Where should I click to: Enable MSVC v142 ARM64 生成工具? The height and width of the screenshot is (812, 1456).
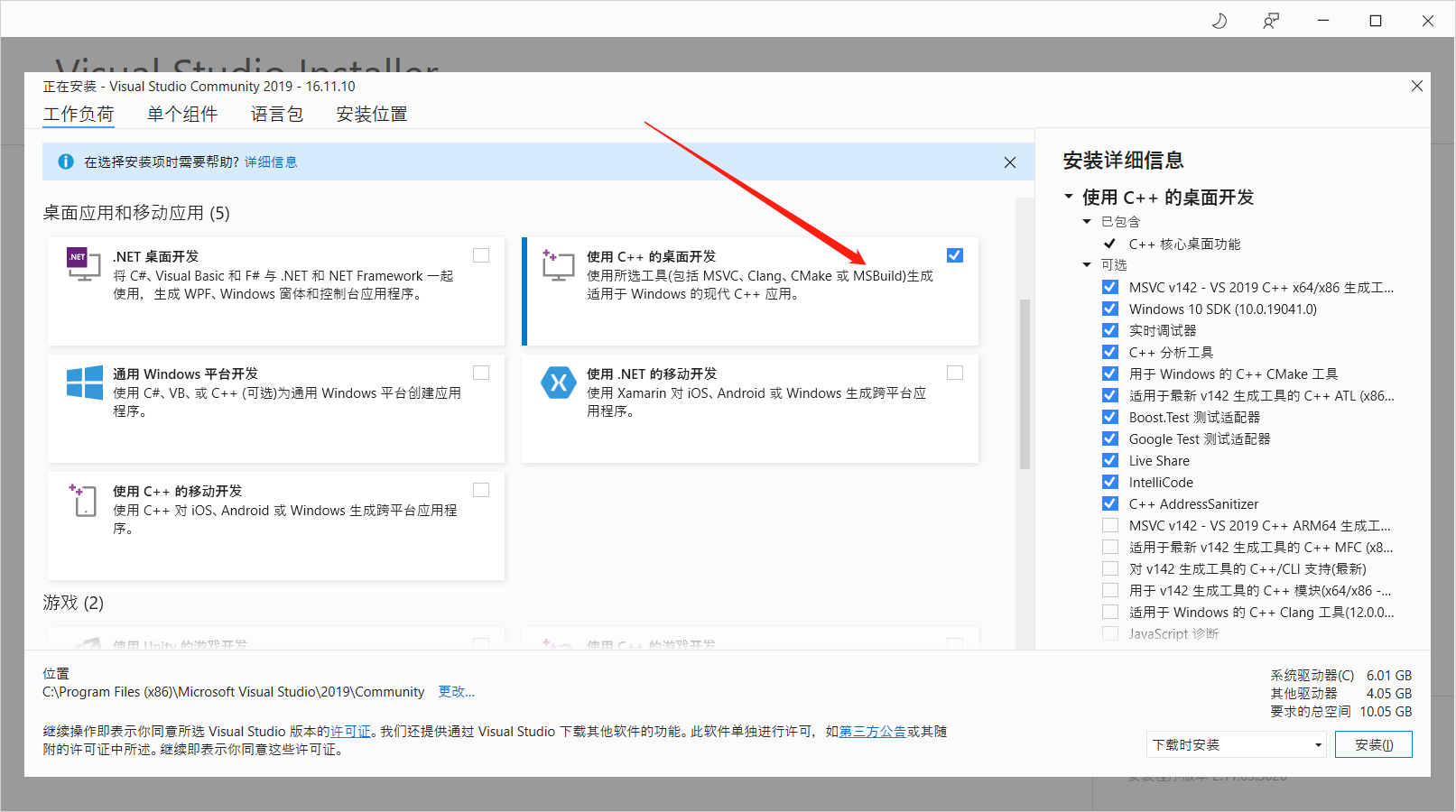click(x=1109, y=525)
